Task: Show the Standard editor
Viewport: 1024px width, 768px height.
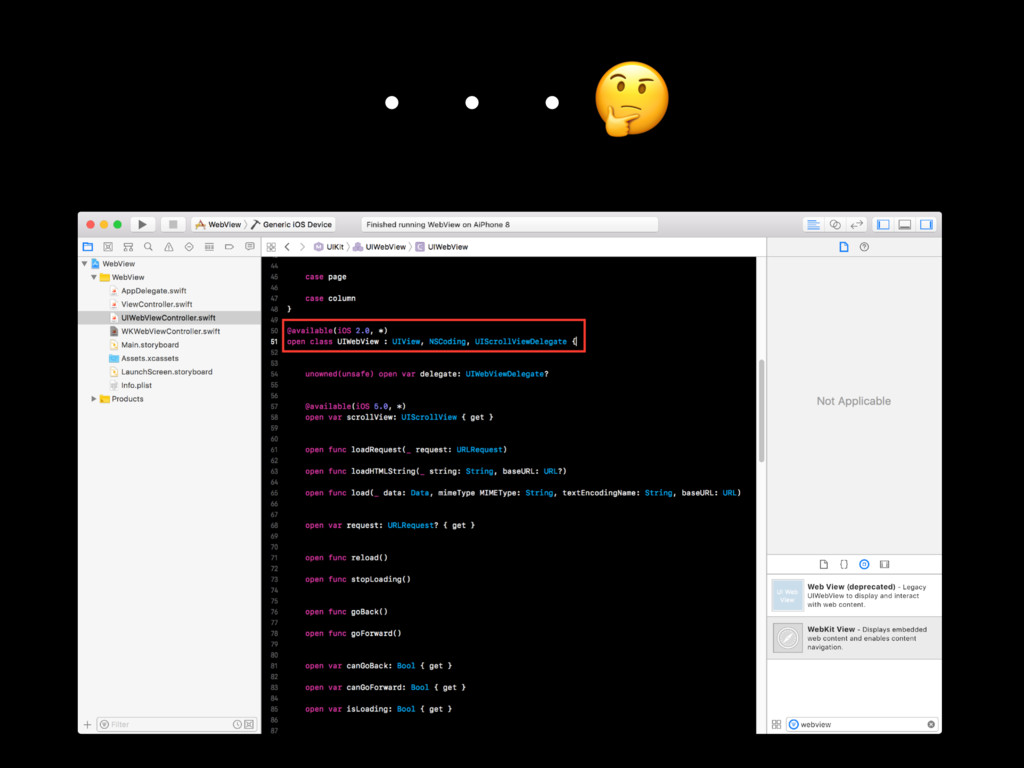Action: pyautogui.click(x=813, y=224)
